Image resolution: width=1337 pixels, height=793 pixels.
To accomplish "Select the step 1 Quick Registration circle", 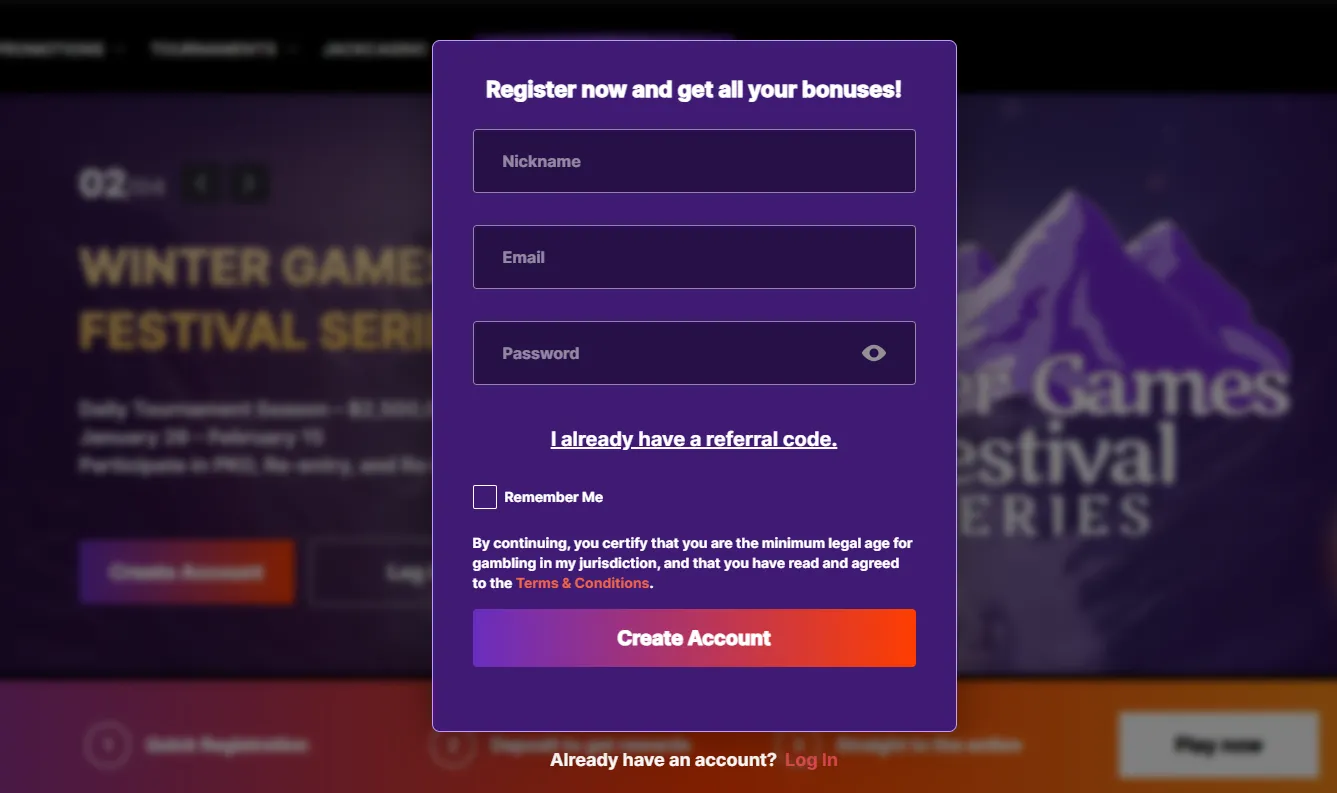I will tap(108, 745).
